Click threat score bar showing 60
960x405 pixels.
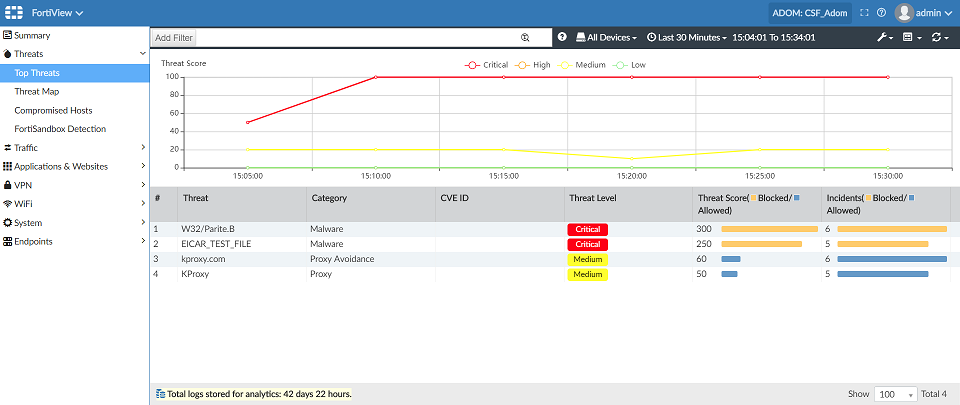point(731,259)
